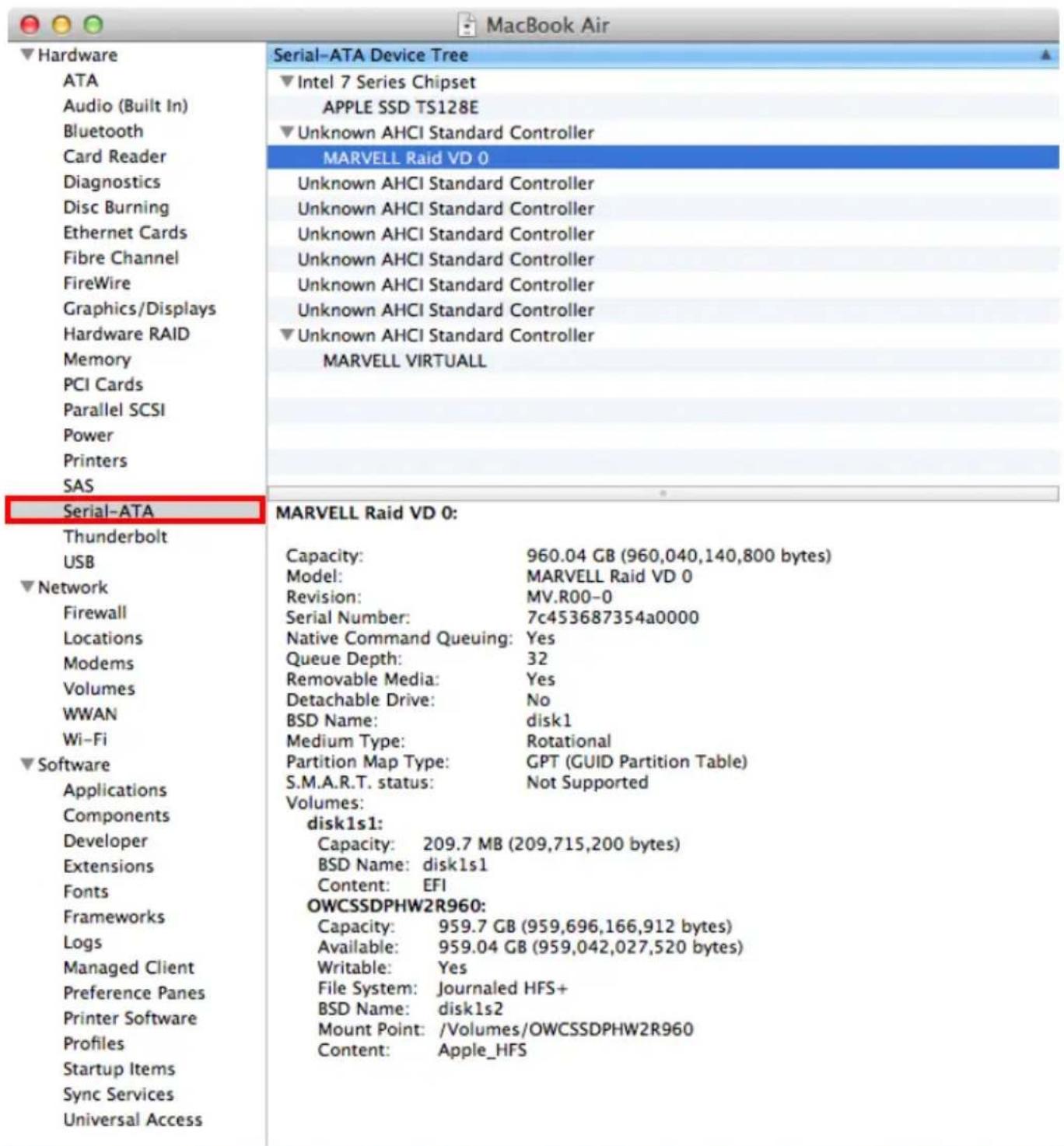
Task: Collapse the controller above MARVELL Raid VD 0
Action: (287, 132)
